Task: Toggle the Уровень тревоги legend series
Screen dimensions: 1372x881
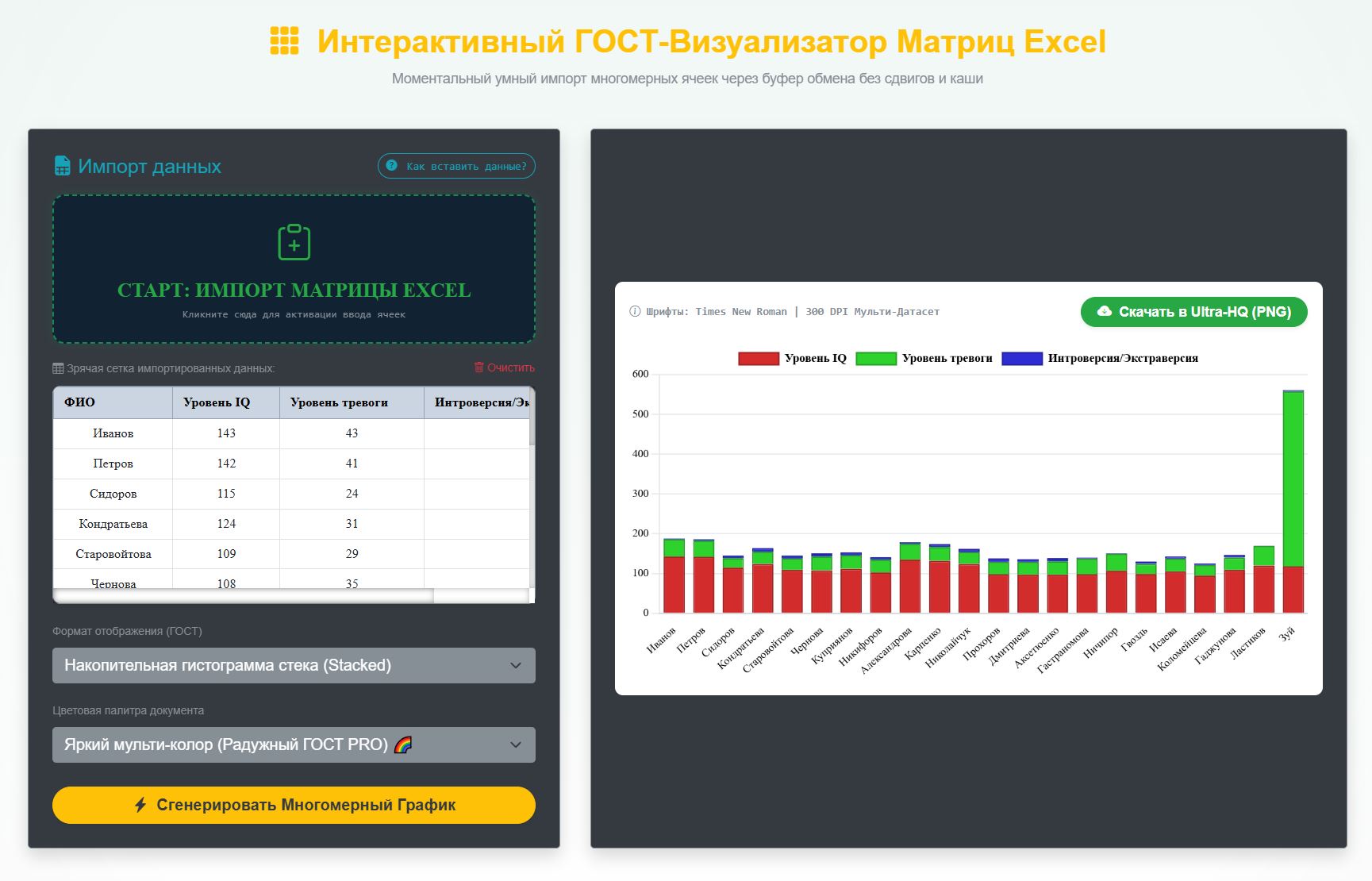Action: tap(924, 358)
